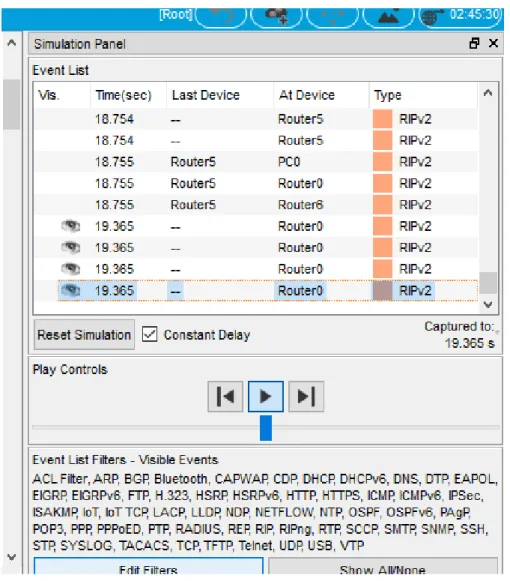Image resolution: width=510 pixels, height=581 pixels.
Task: Click the play speed slider handle
Action: [x=266, y=428]
